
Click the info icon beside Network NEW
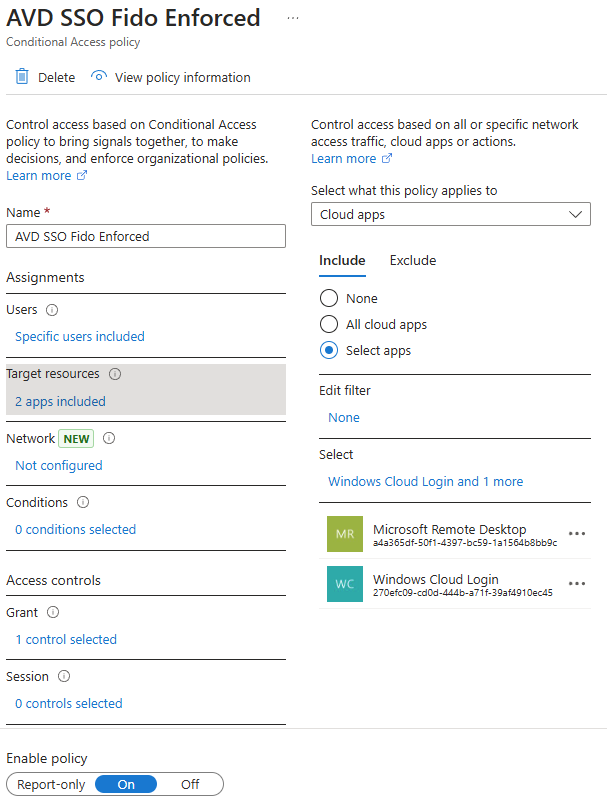click(x=109, y=438)
